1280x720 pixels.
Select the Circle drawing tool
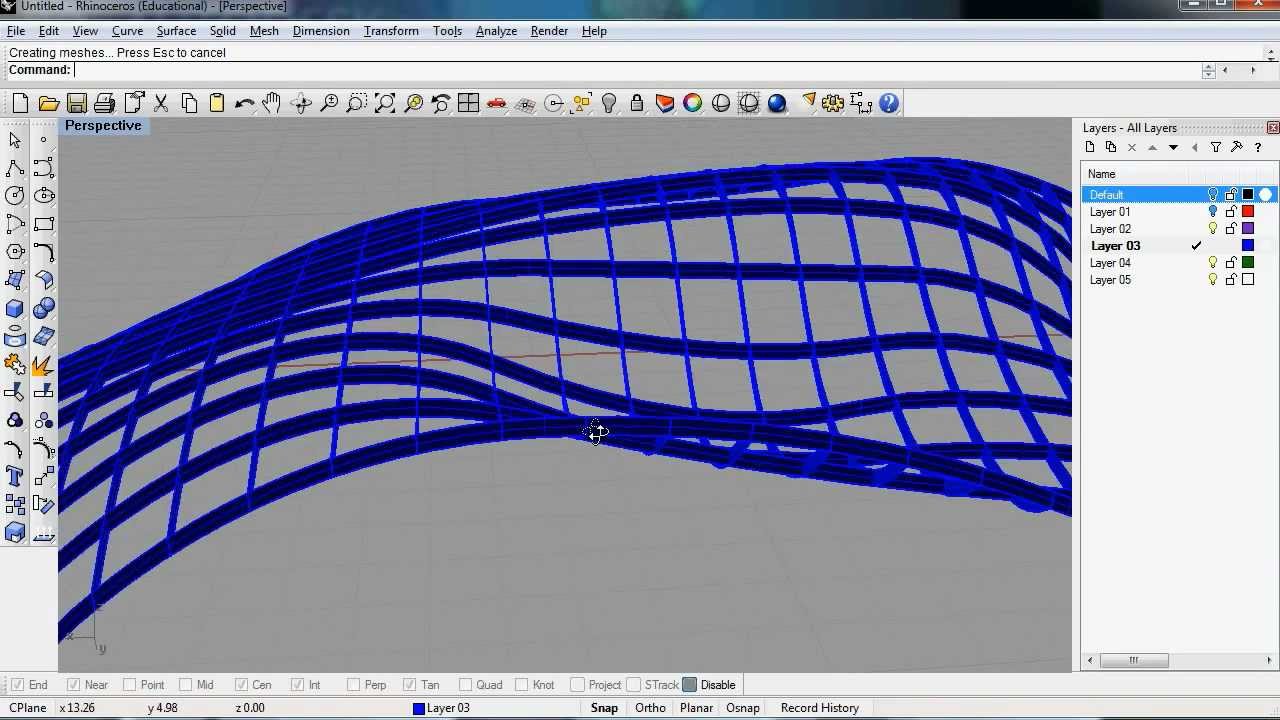[15, 196]
